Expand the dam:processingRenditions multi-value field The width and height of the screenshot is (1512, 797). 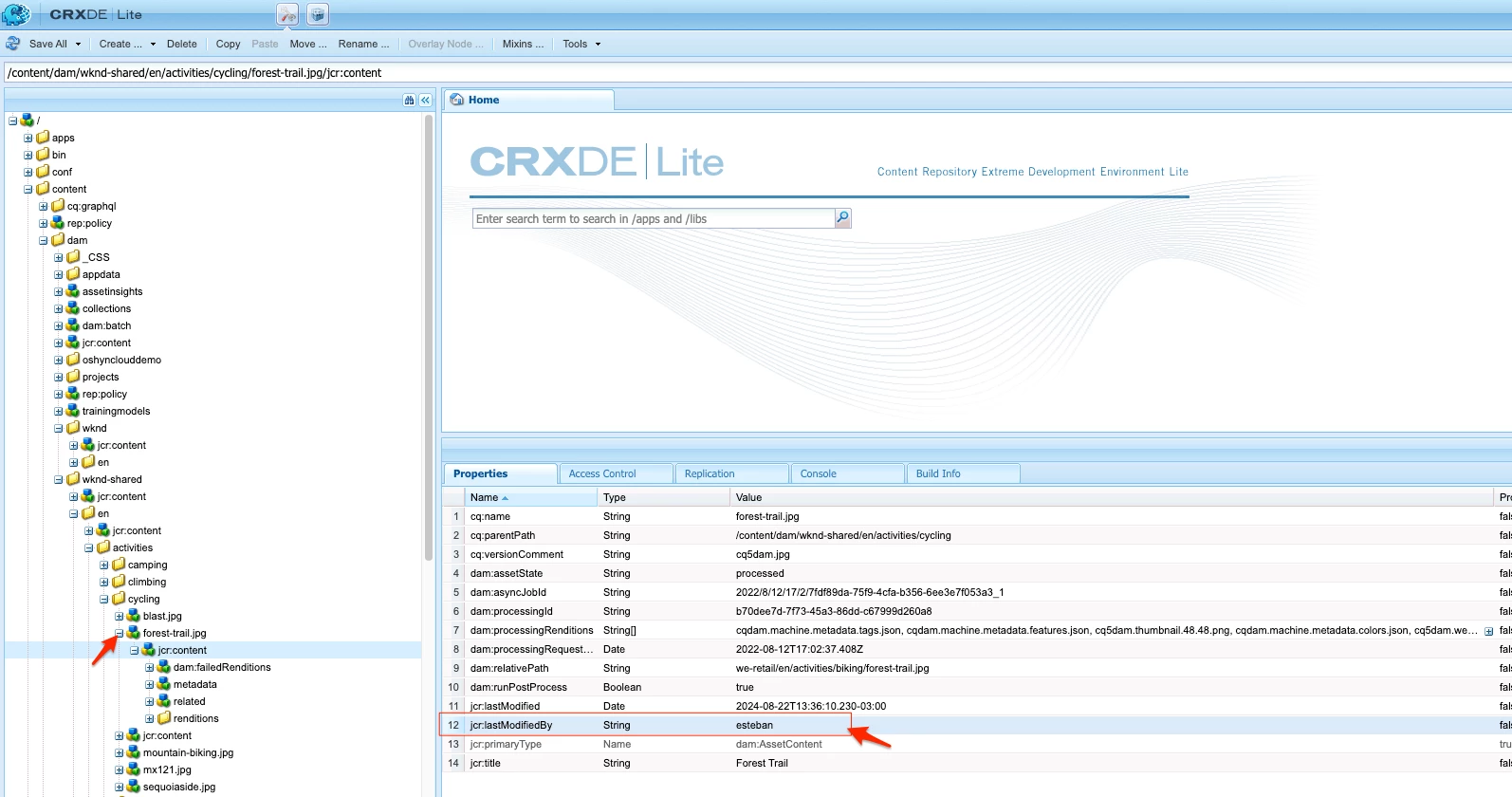1488,631
